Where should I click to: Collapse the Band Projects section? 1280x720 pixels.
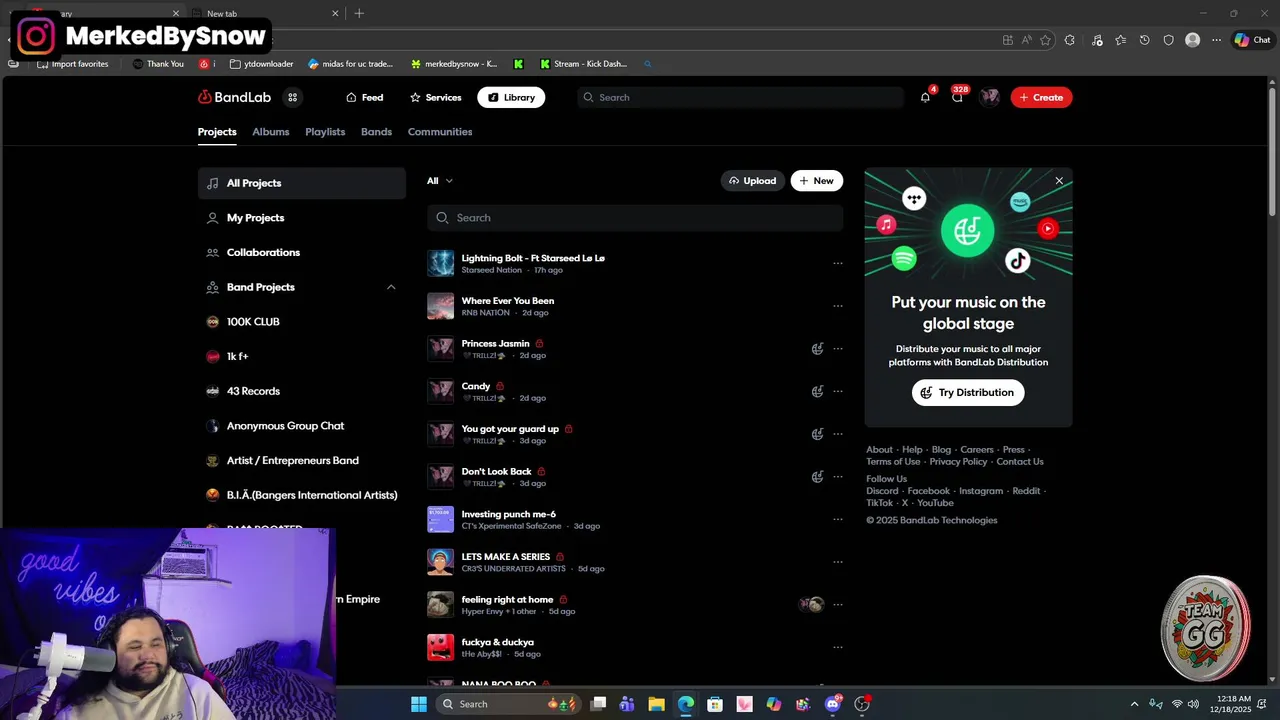pos(391,287)
